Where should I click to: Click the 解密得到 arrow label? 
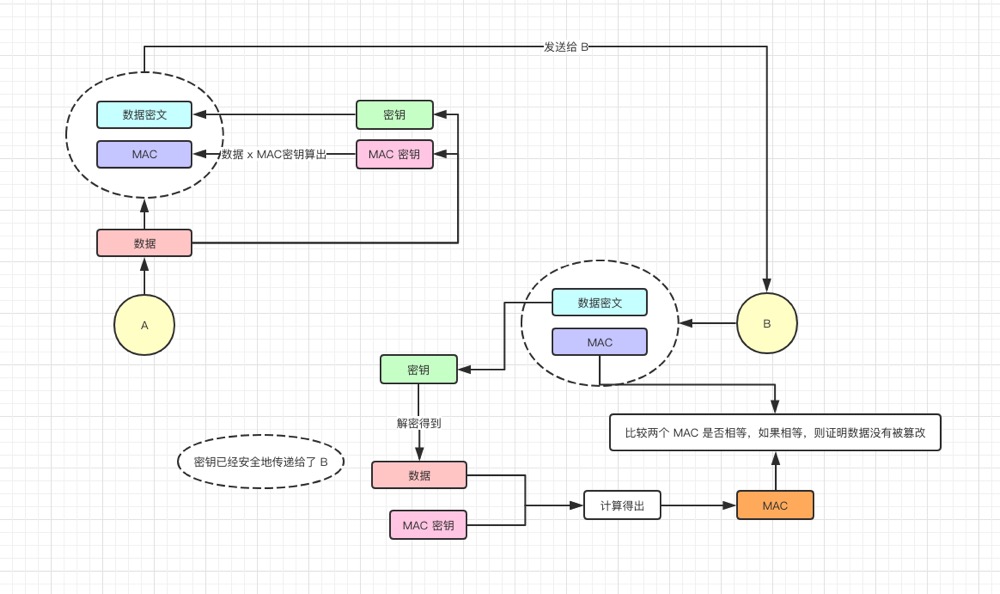coord(418,423)
